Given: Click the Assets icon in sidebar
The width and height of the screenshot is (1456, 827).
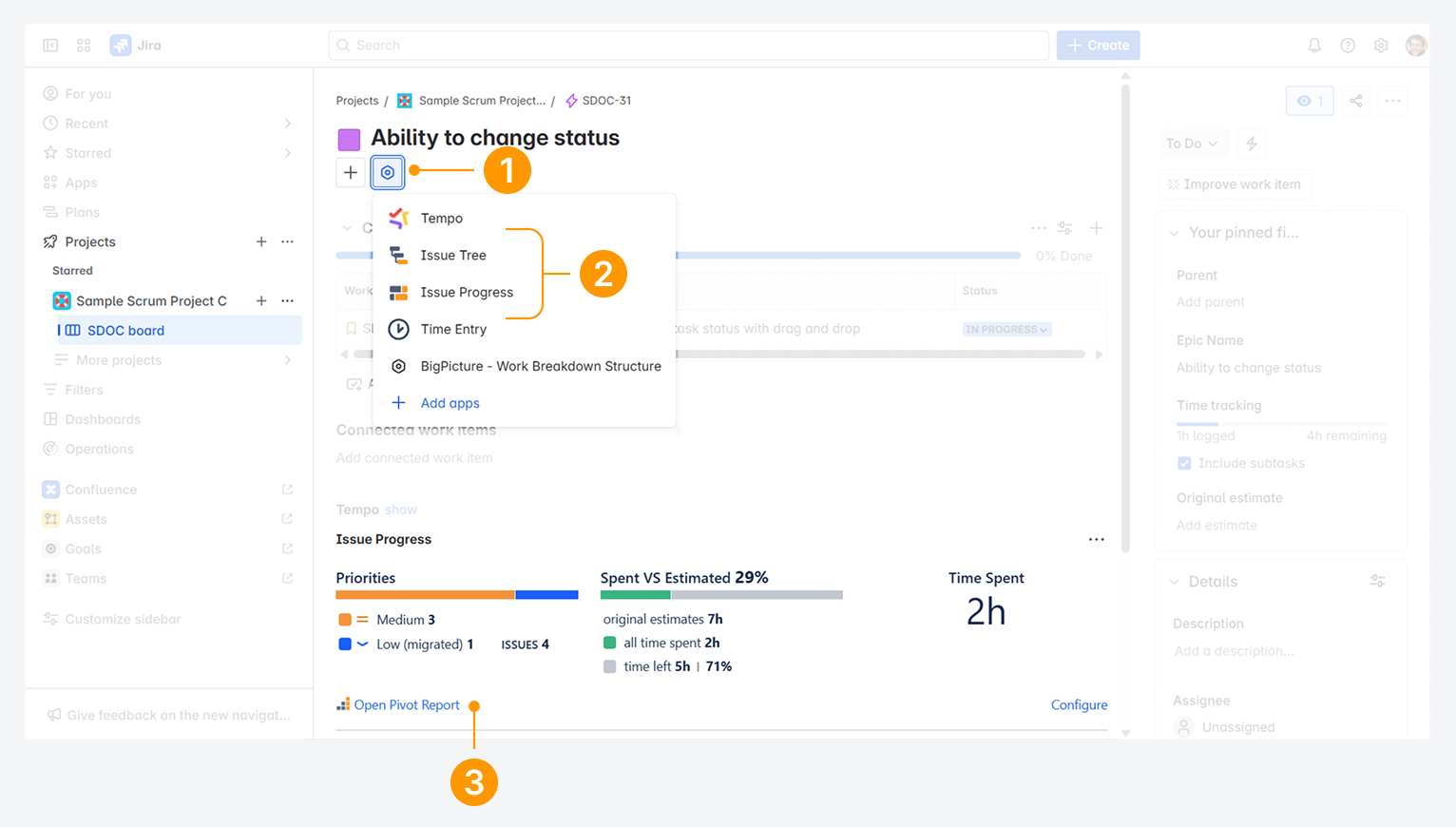Looking at the screenshot, I should pos(50,519).
